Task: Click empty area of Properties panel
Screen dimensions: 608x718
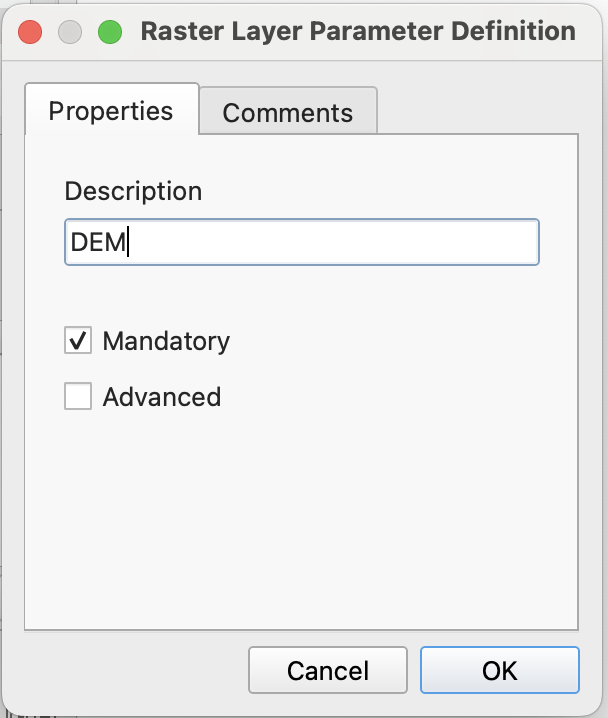Action: (300, 520)
